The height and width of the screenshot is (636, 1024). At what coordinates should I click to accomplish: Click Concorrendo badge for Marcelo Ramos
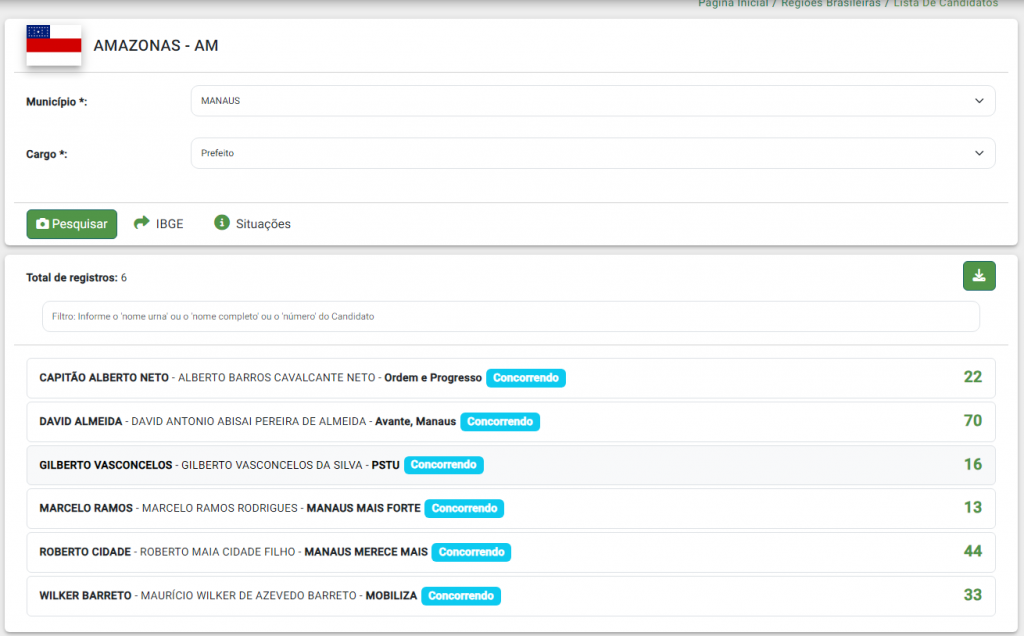click(464, 509)
